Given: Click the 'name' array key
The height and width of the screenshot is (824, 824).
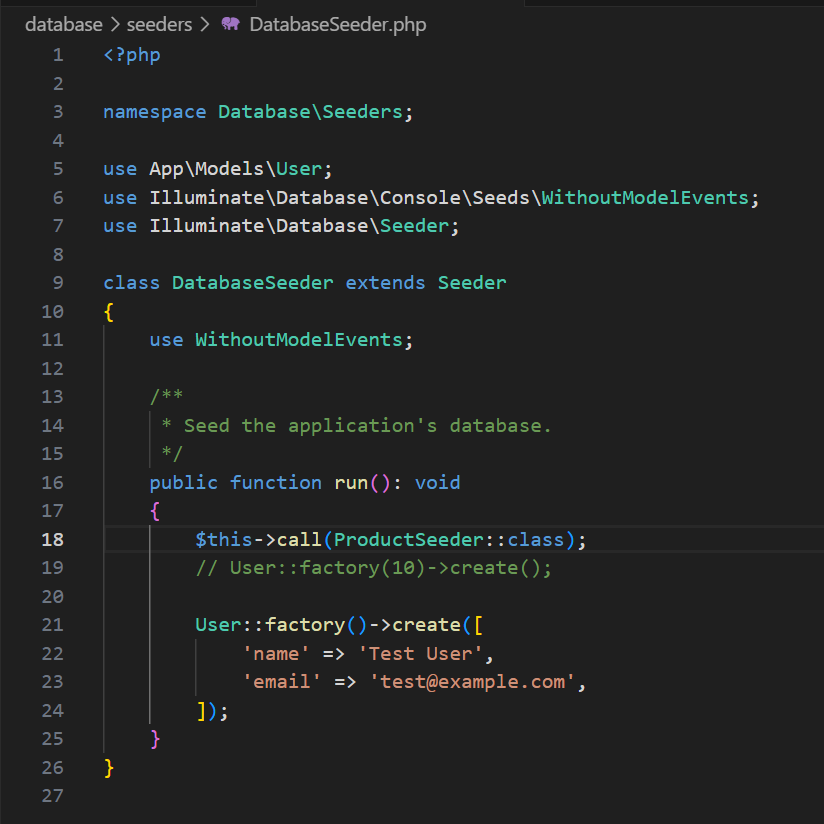Looking at the screenshot, I should pyautogui.click(x=276, y=653).
